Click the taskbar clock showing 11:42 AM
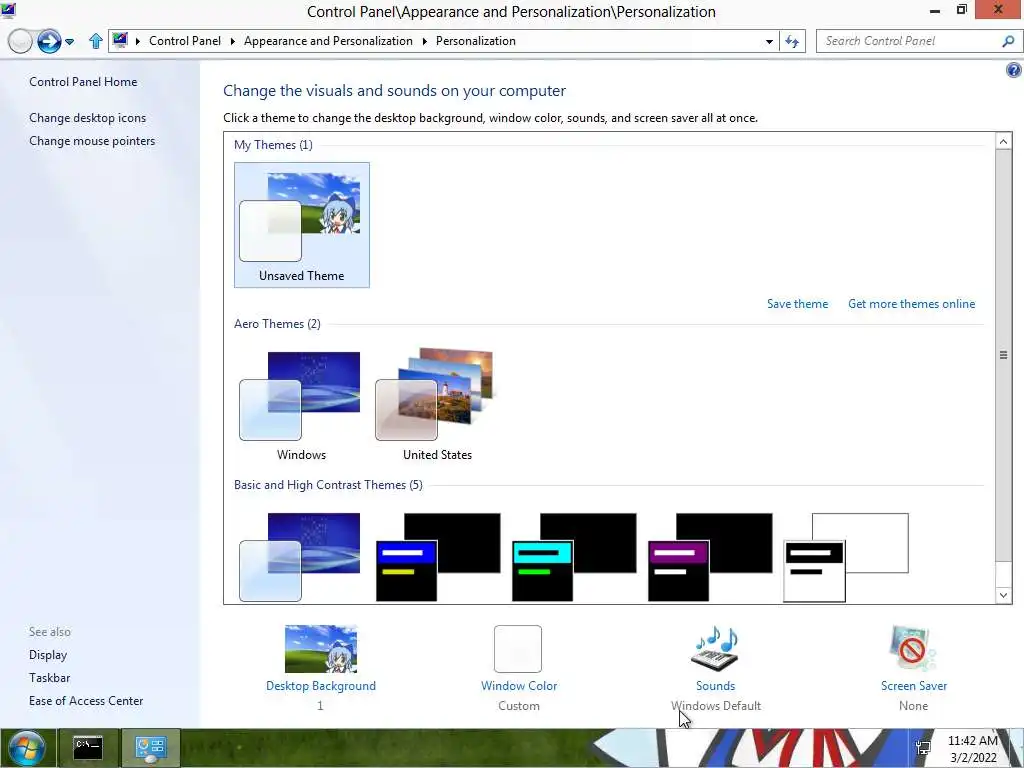Image resolution: width=1024 pixels, height=768 pixels. point(972,748)
